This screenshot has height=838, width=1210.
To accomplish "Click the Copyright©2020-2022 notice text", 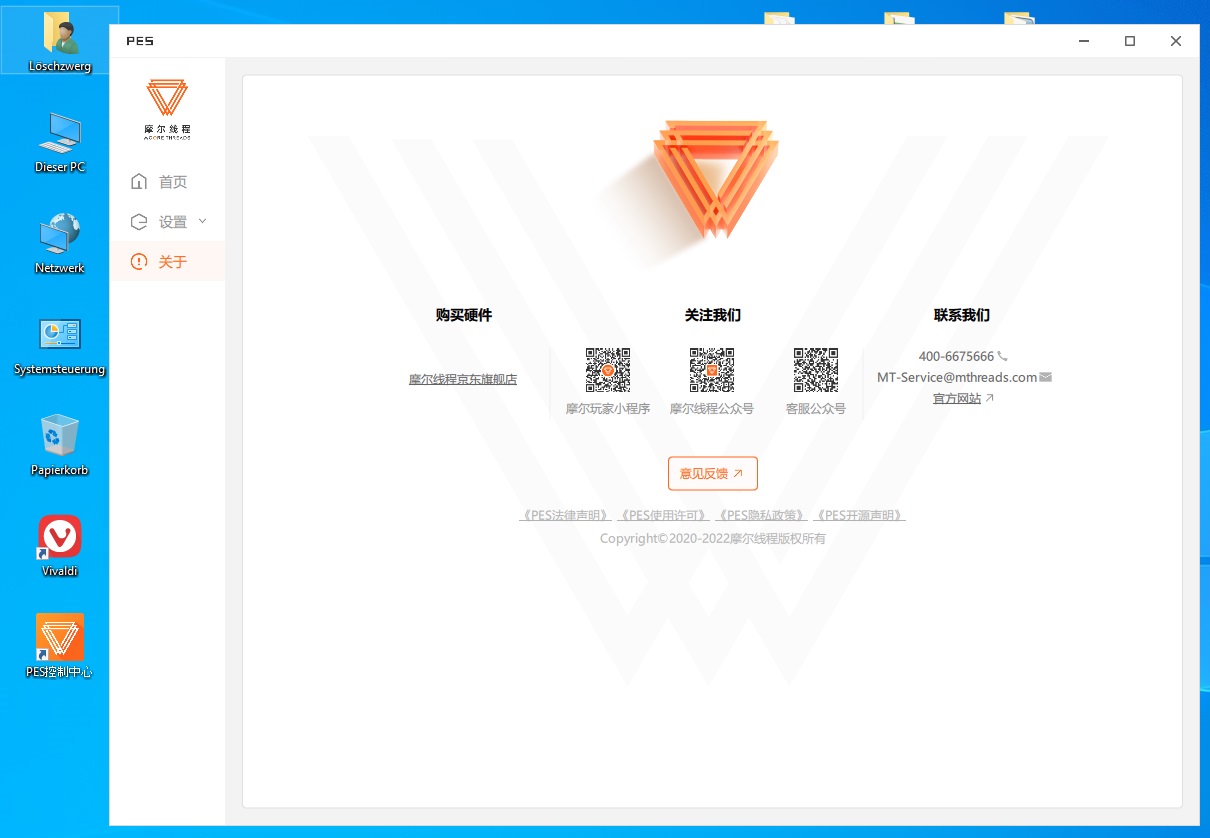I will (x=713, y=539).
